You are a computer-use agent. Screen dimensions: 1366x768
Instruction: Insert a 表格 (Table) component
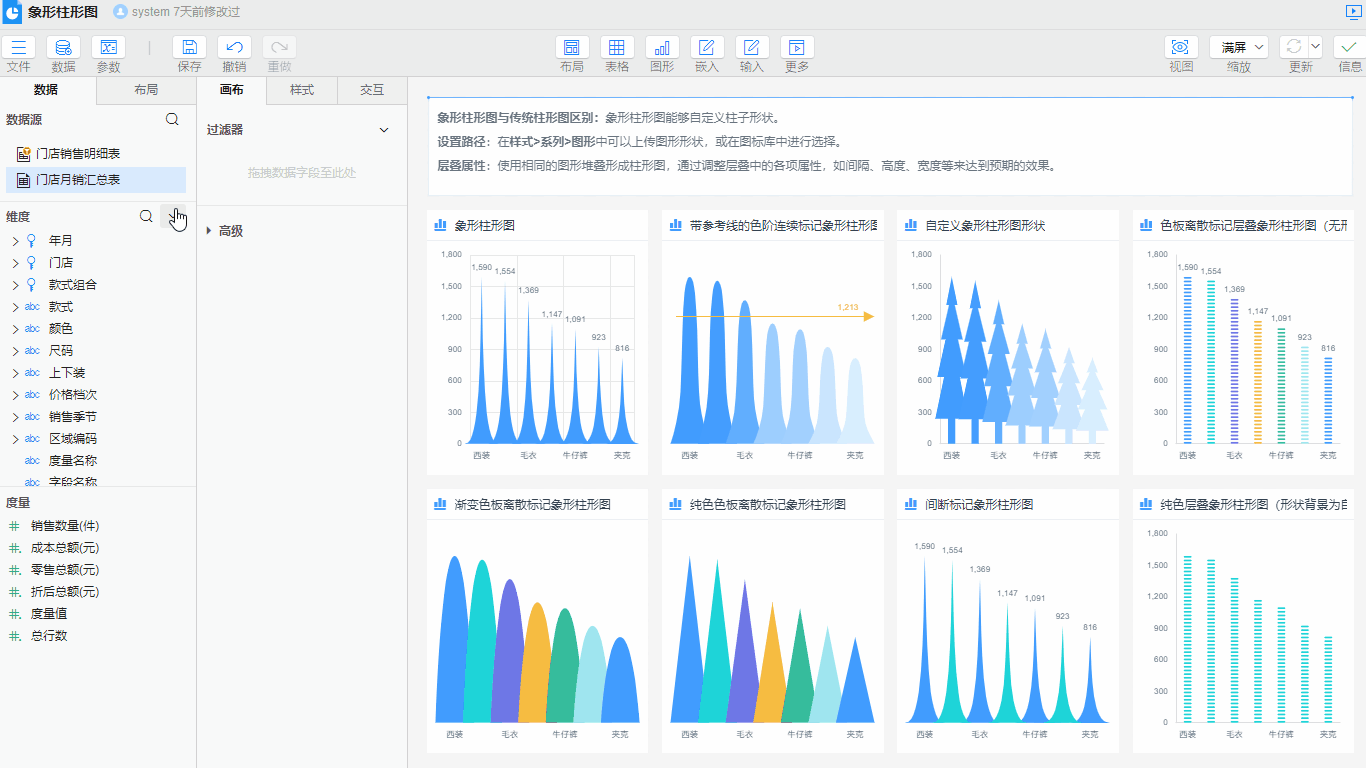[x=617, y=48]
